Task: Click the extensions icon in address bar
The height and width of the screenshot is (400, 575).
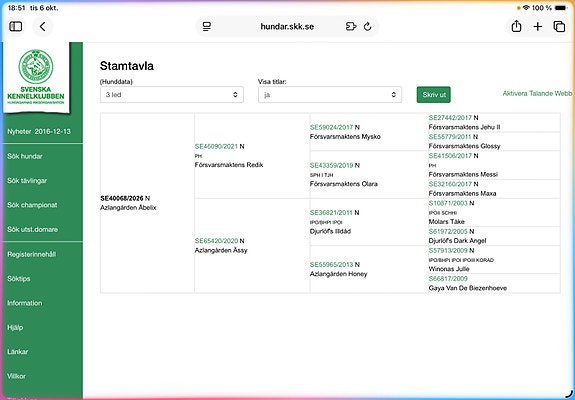Action: (351, 26)
